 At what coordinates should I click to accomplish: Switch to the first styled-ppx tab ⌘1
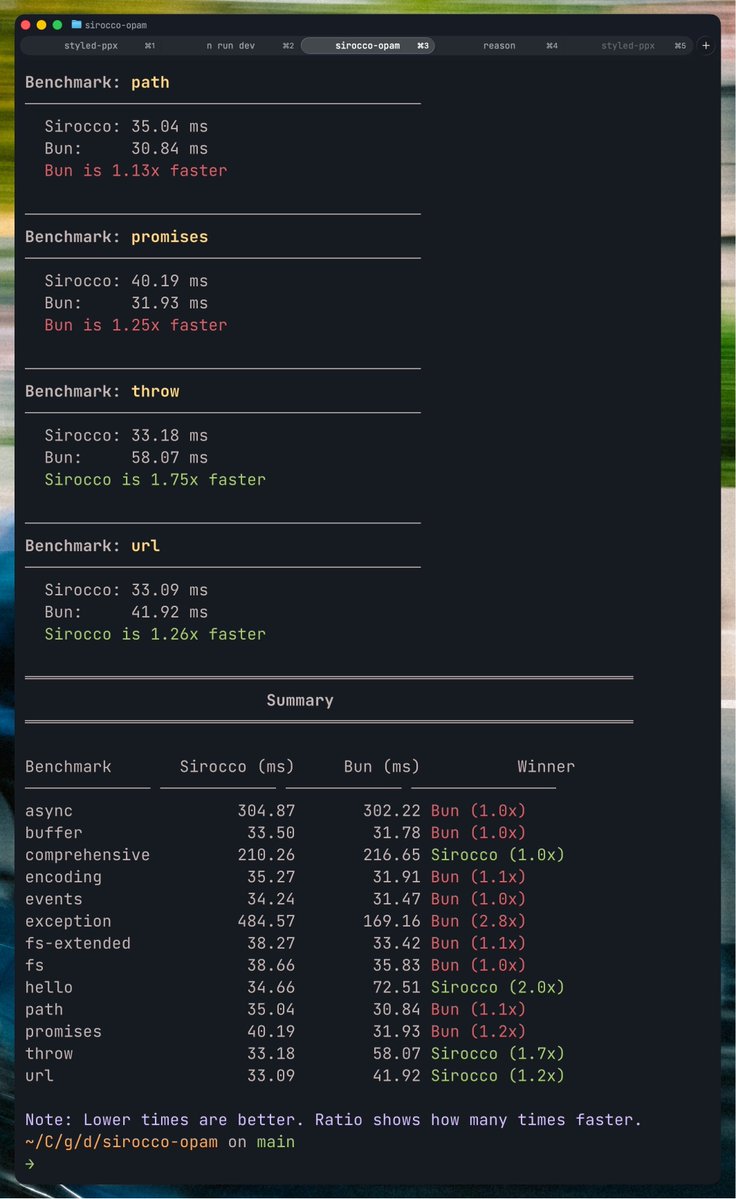[91, 46]
